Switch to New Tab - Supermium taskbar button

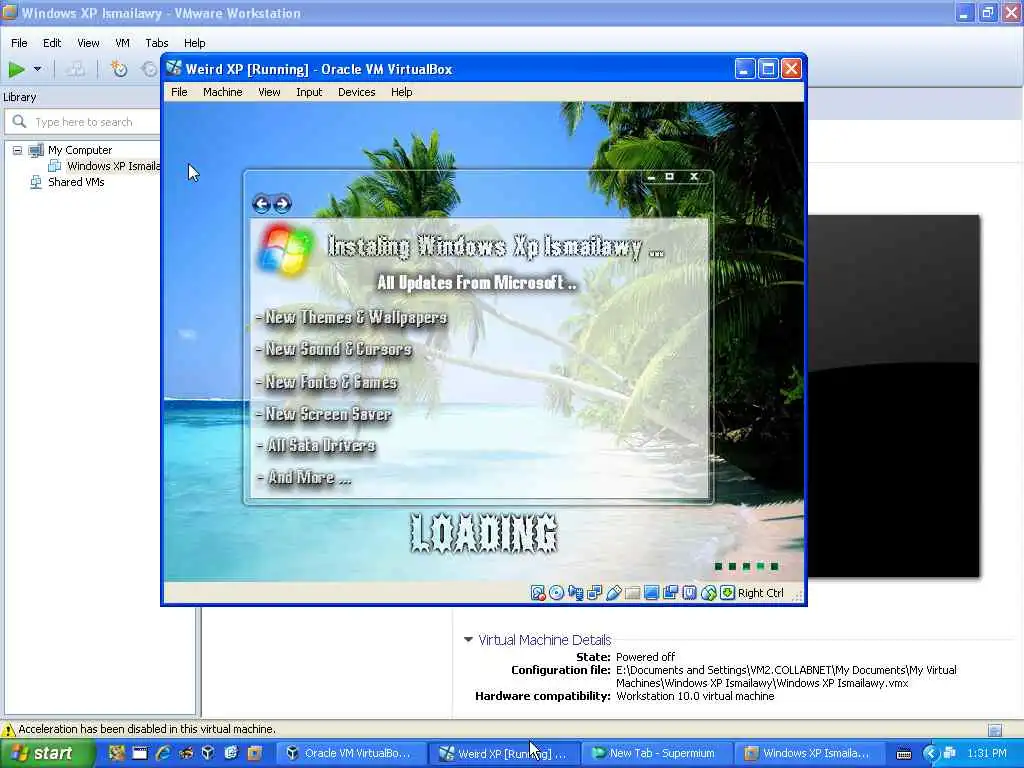655,754
